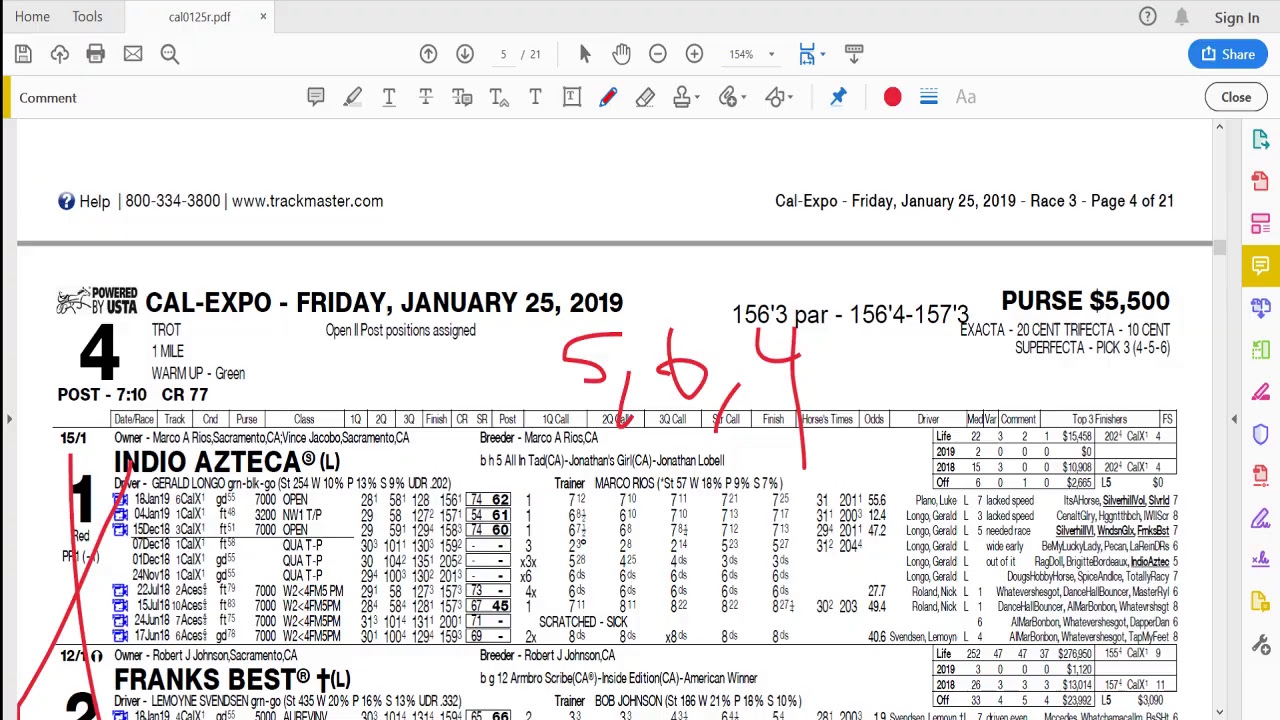
Task: Open the Export PDF side tool
Action: click(1260, 139)
